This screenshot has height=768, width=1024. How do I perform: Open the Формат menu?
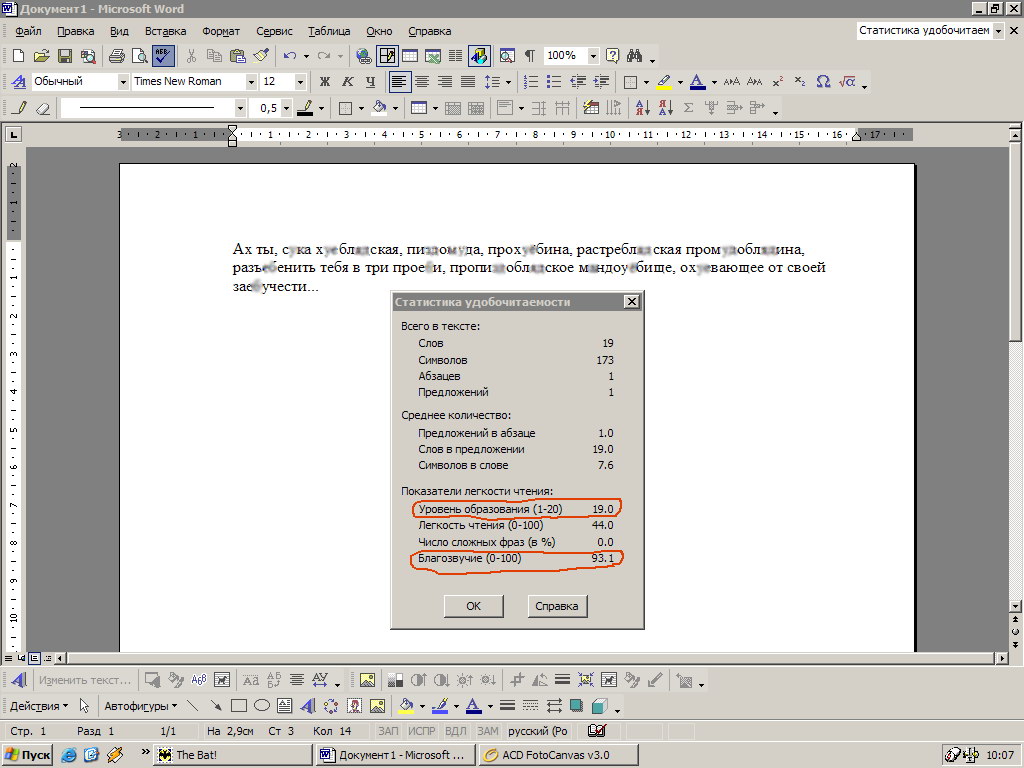click(x=220, y=32)
